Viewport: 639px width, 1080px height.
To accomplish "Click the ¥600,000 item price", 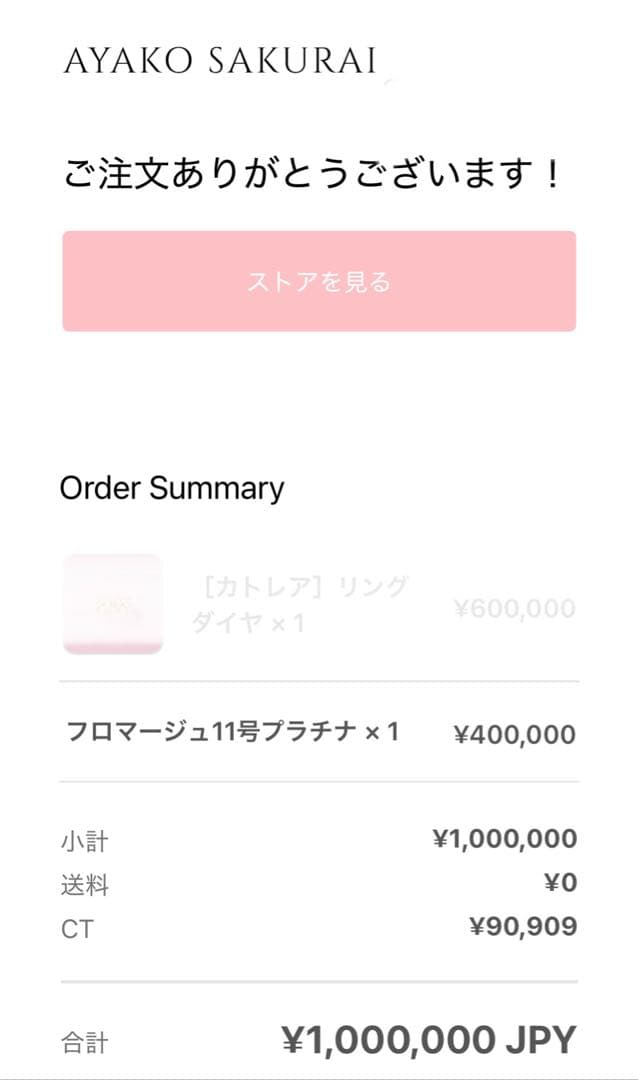I will [x=515, y=608].
